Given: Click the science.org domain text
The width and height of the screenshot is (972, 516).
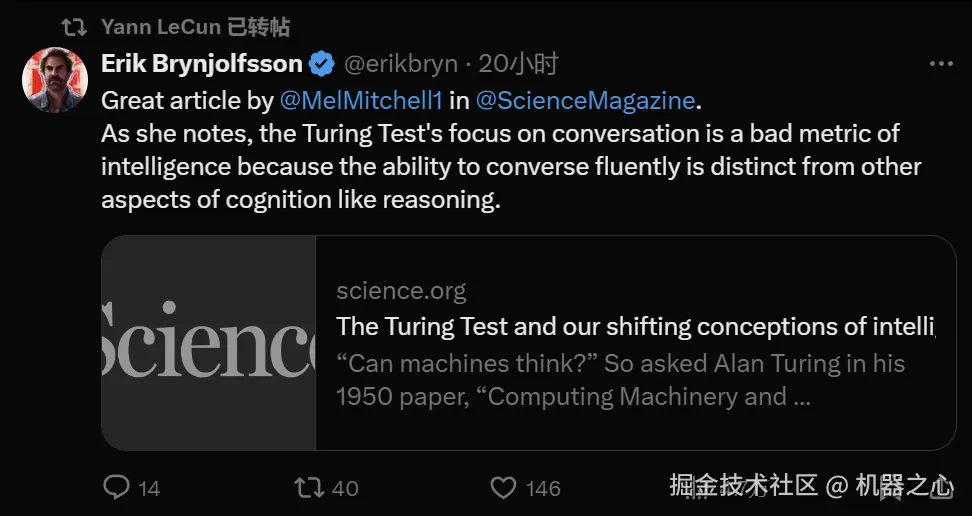Looking at the screenshot, I should 401,291.
